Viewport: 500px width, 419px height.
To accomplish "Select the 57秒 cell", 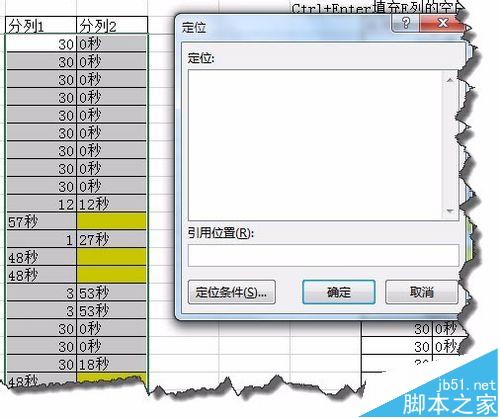I will [x=41, y=221].
